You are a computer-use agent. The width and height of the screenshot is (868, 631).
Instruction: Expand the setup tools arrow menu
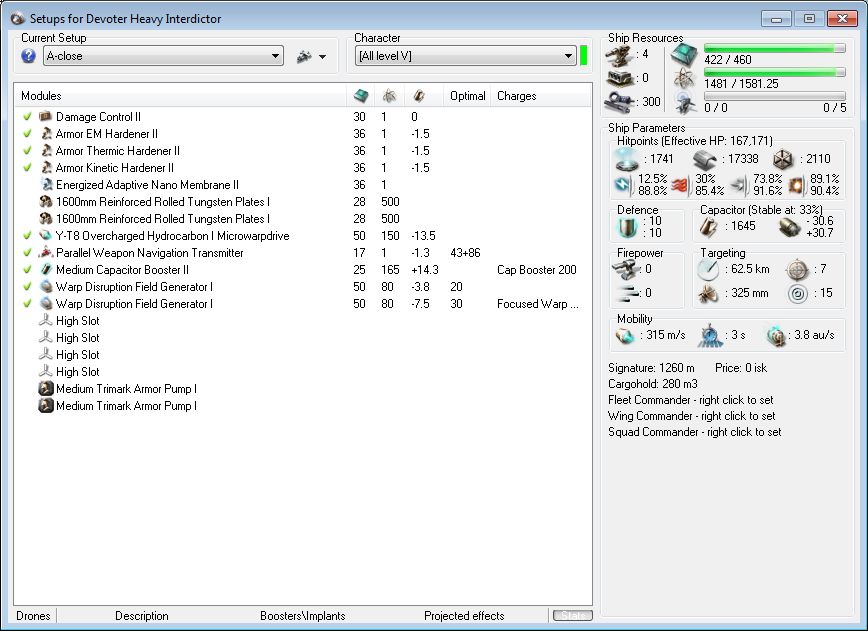(323, 56)
